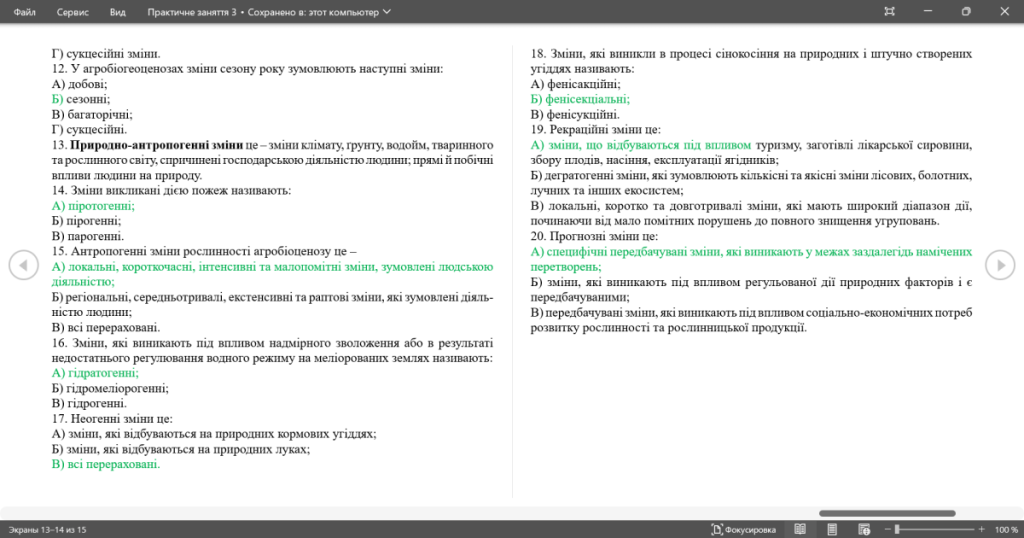Click the horizontal scrollbar thumb

click(887, 513)
